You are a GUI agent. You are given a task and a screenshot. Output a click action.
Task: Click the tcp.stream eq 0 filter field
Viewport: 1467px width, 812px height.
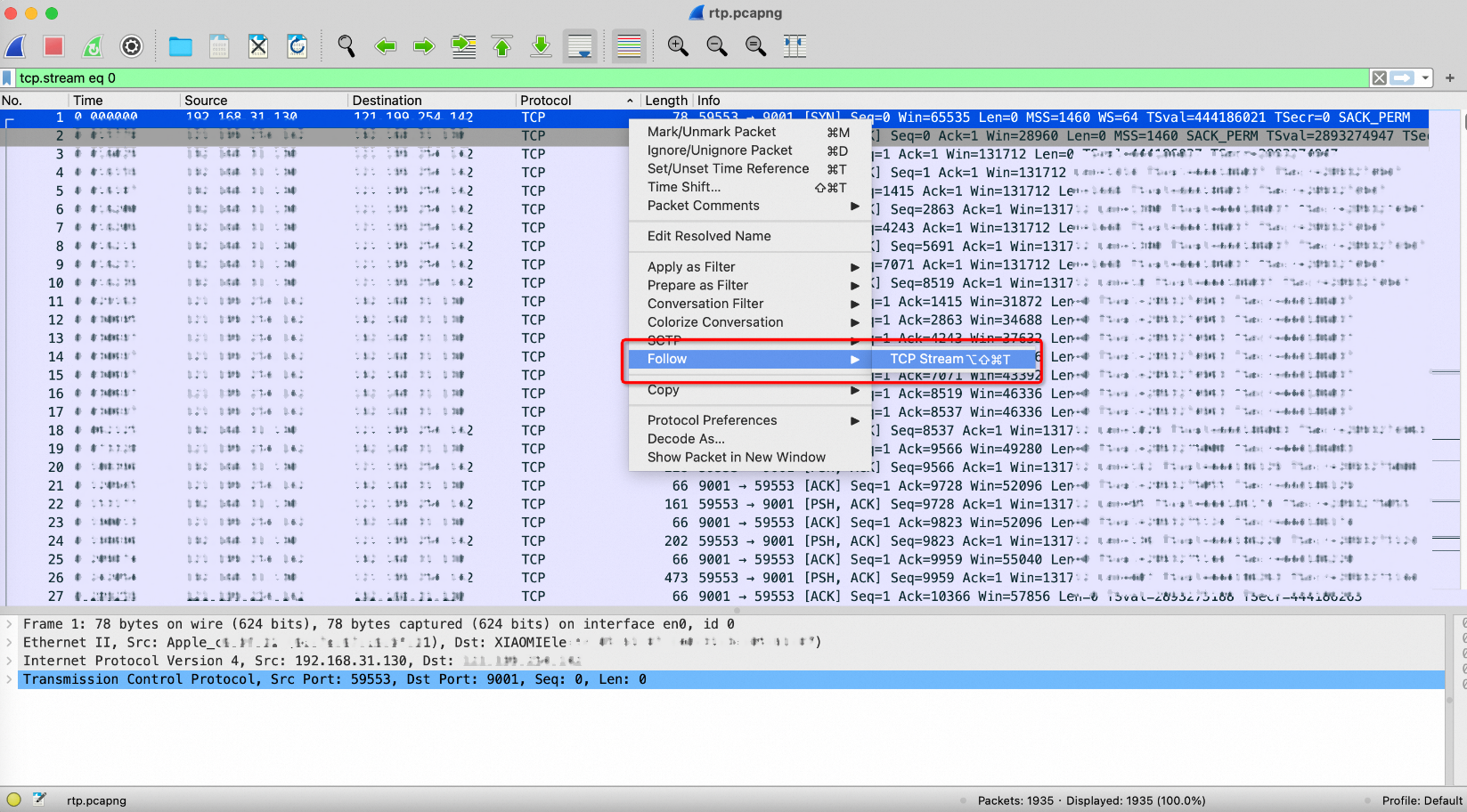pos(691,78)
